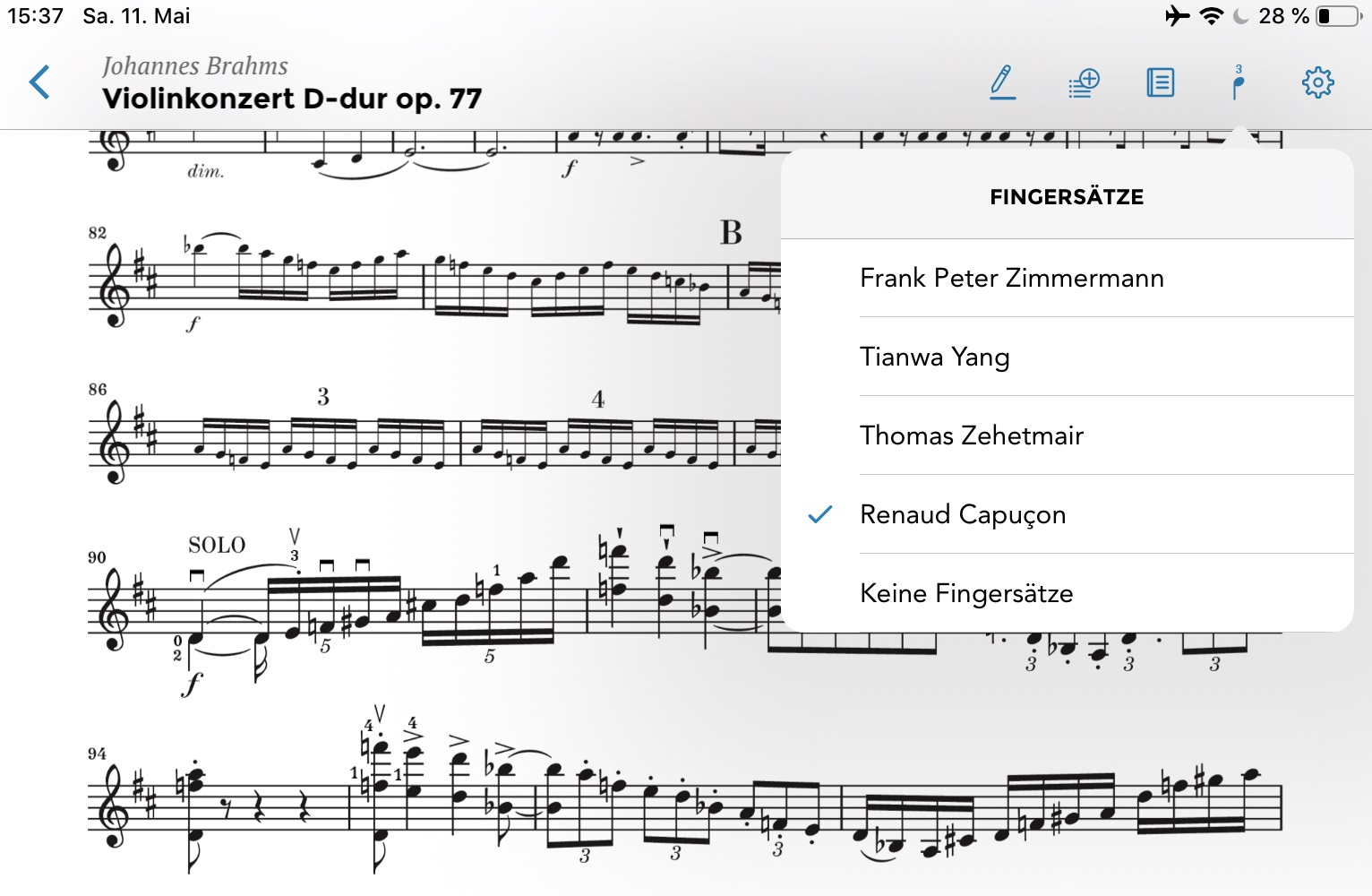The height and width of the screenshot is (896, 1372).
Task: Tap the Violinkonzert D-dur op. 77 title
Action: click(x=292, y=99)
